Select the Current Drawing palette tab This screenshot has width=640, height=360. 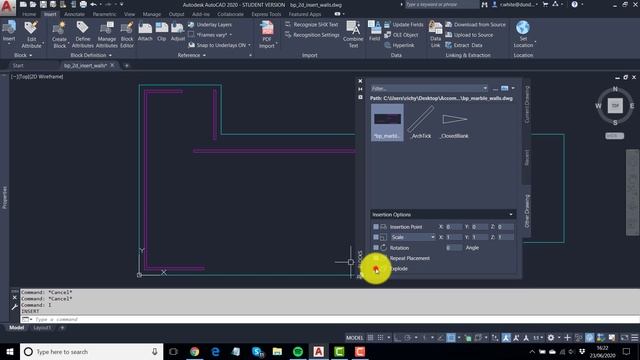click(527, 104)
